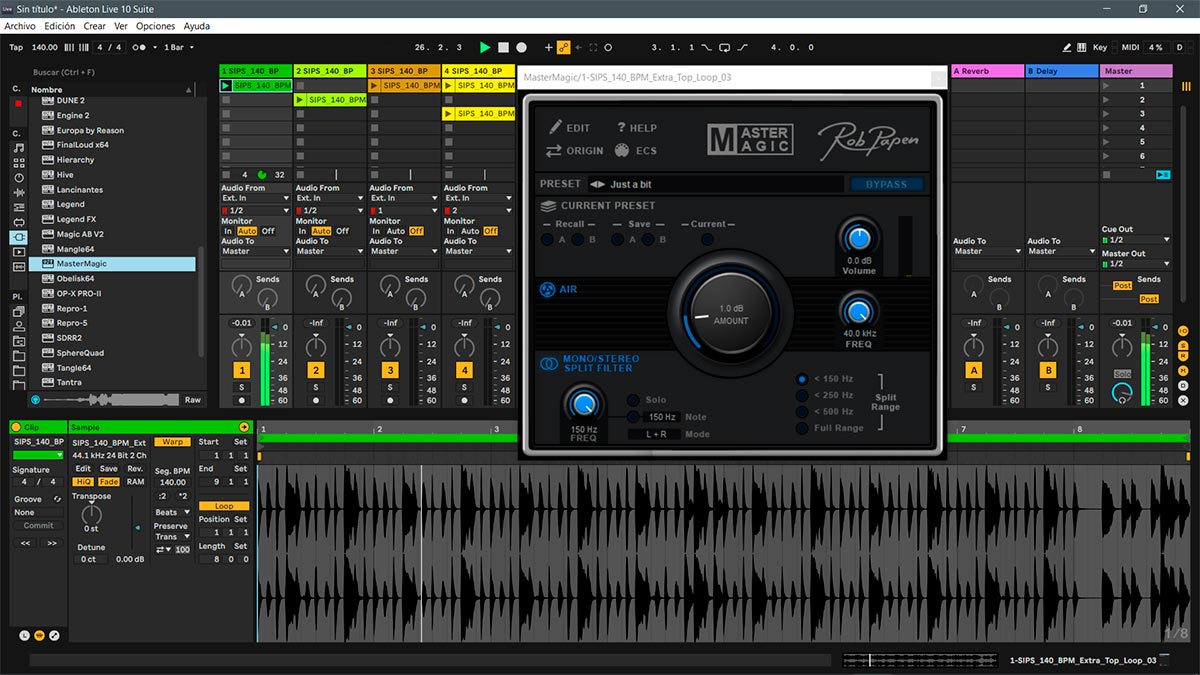Activate the Draw Mode pencil icon

coord(1068,47)
